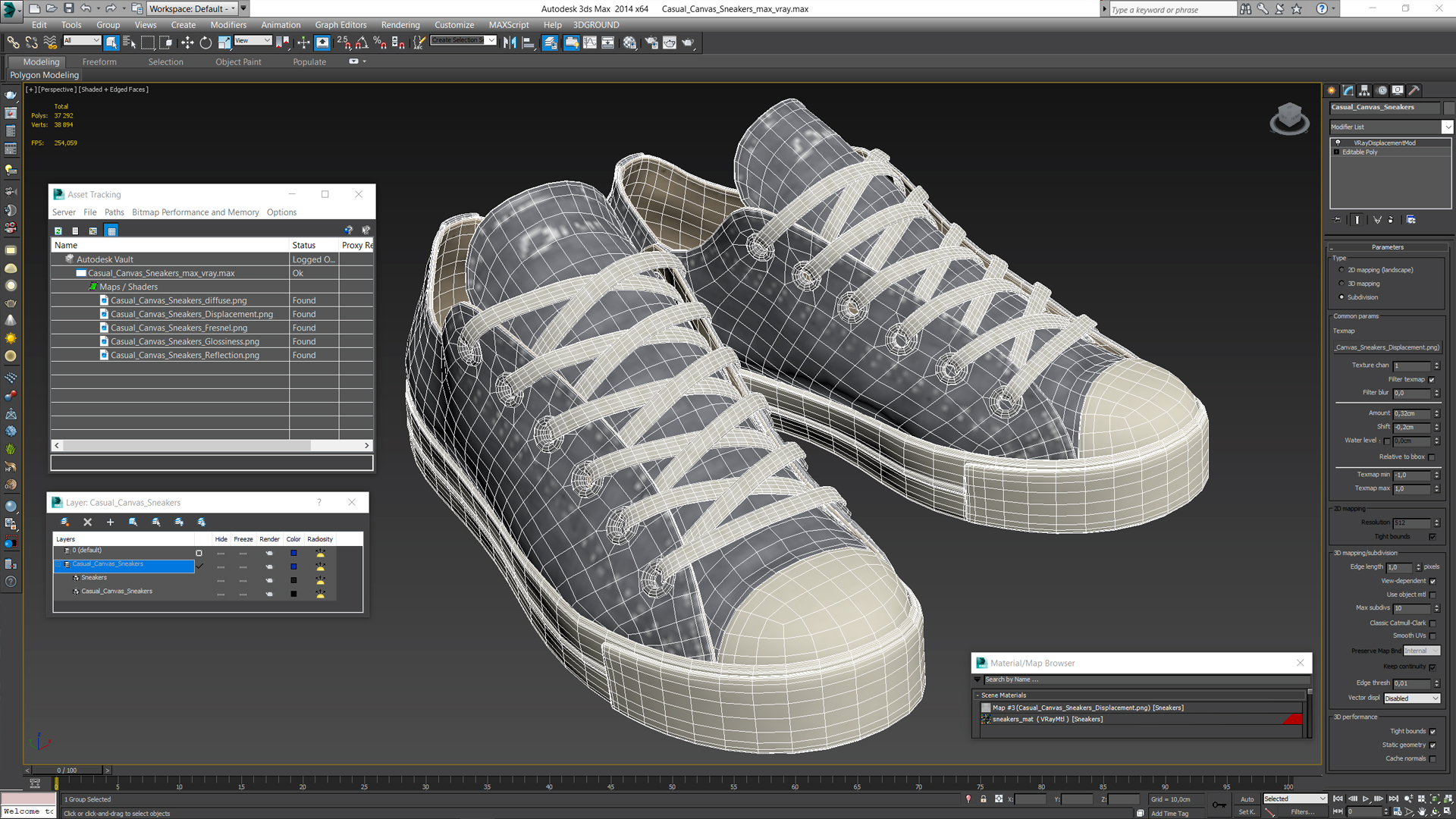Viewport: 1456px width, 819px height.
Task: Click the object color swatch beside name
Action: 1448,107
